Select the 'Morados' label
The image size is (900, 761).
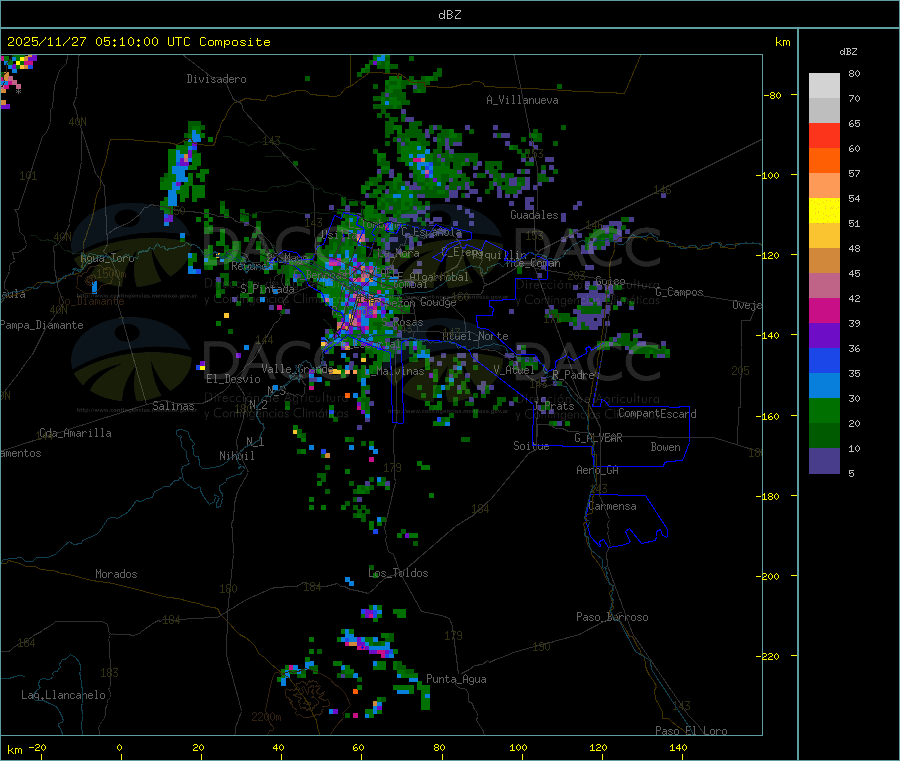click(116, 574)
